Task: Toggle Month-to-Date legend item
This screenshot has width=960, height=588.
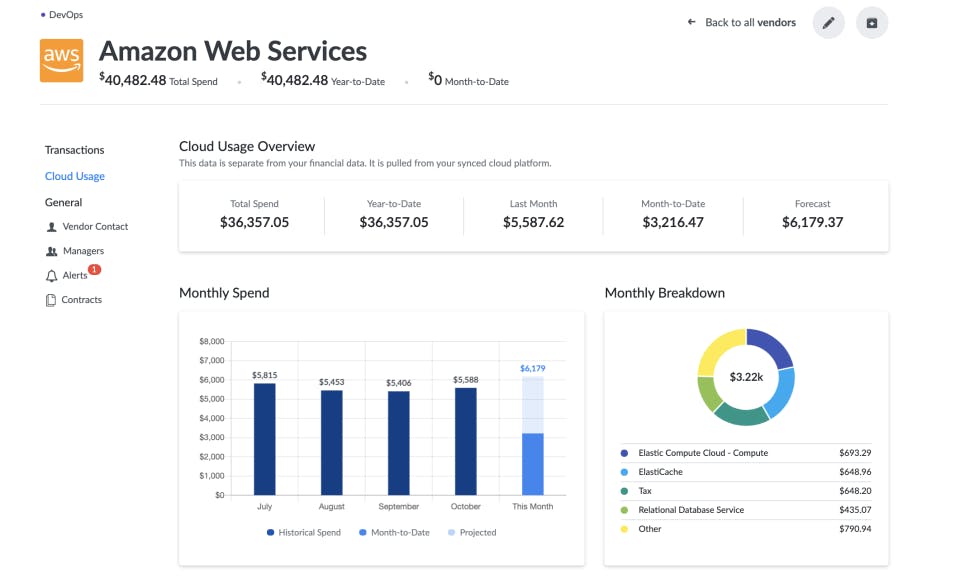Action: (x=394, y=533)
